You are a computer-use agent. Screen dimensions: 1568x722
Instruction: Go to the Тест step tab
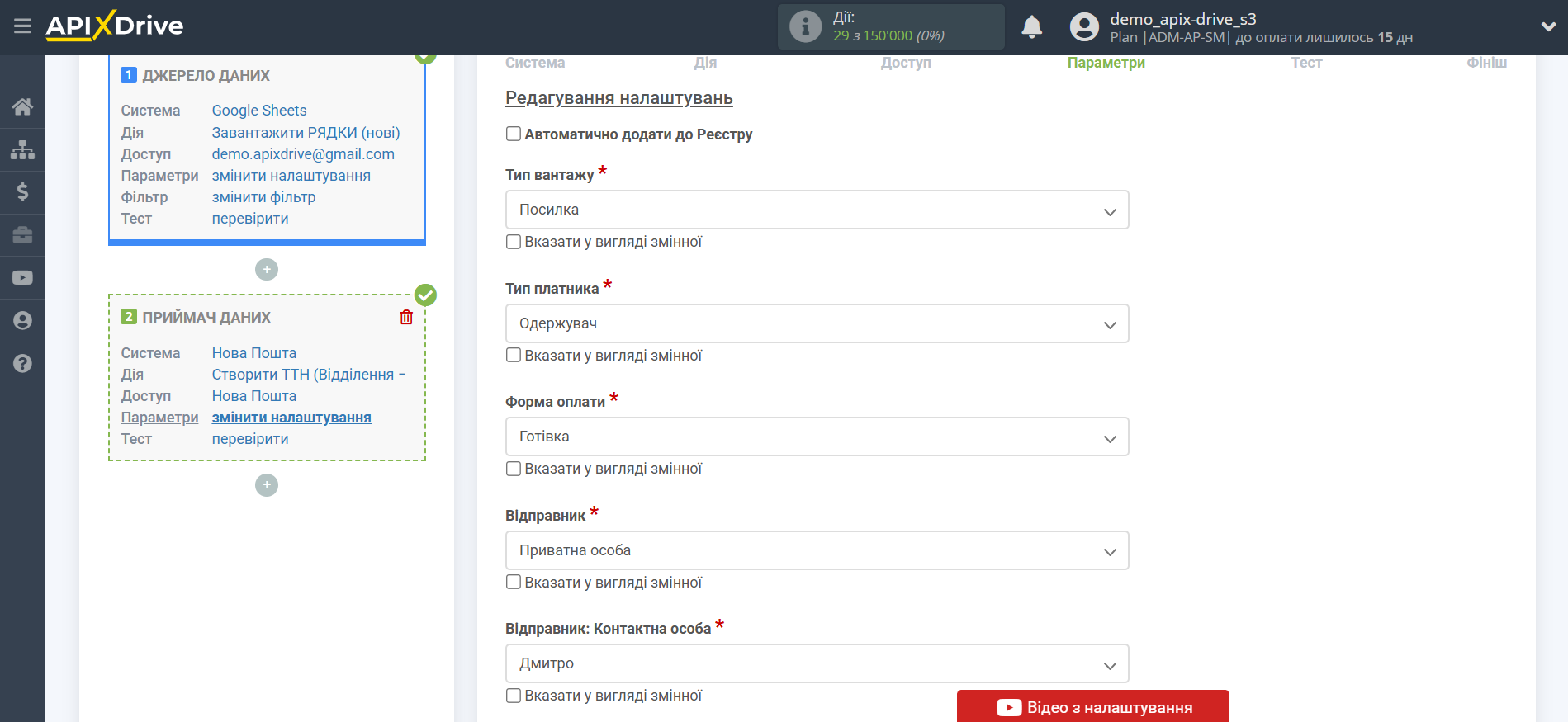pos(1306,63)
